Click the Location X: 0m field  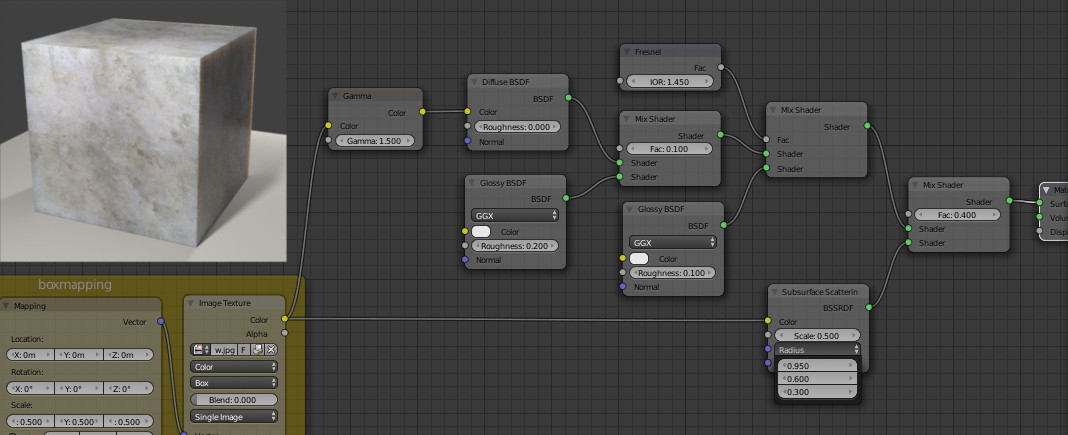tap(31, 355)
